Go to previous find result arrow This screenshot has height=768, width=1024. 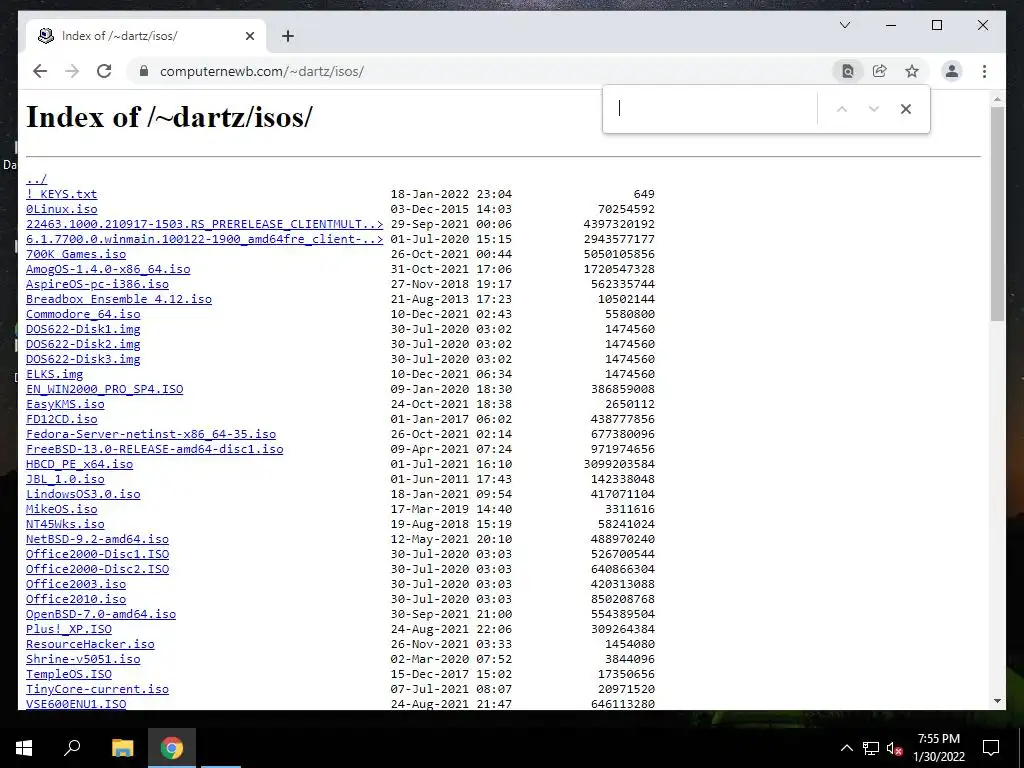pyautogui.click(x=842, y=109)
